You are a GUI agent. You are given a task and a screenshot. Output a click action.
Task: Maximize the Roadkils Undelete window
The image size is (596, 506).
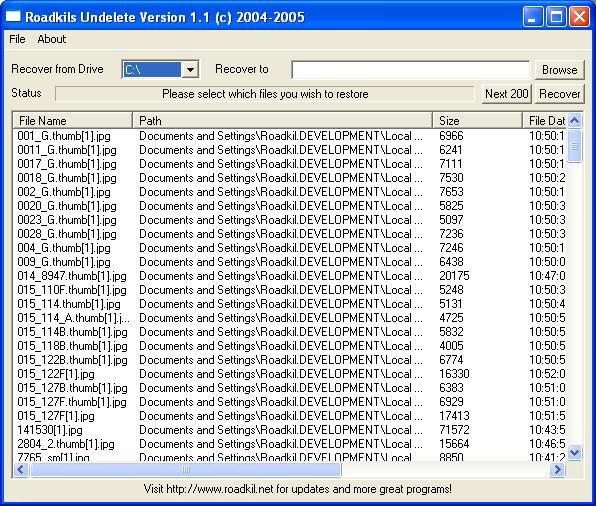(556, 17)
